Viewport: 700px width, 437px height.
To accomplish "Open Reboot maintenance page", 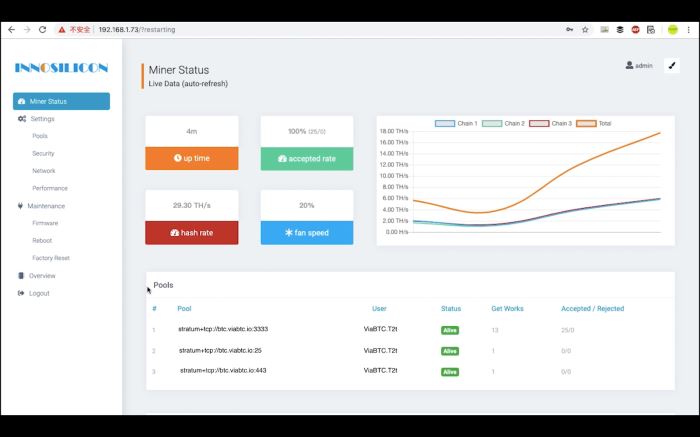I will [42, 240].
